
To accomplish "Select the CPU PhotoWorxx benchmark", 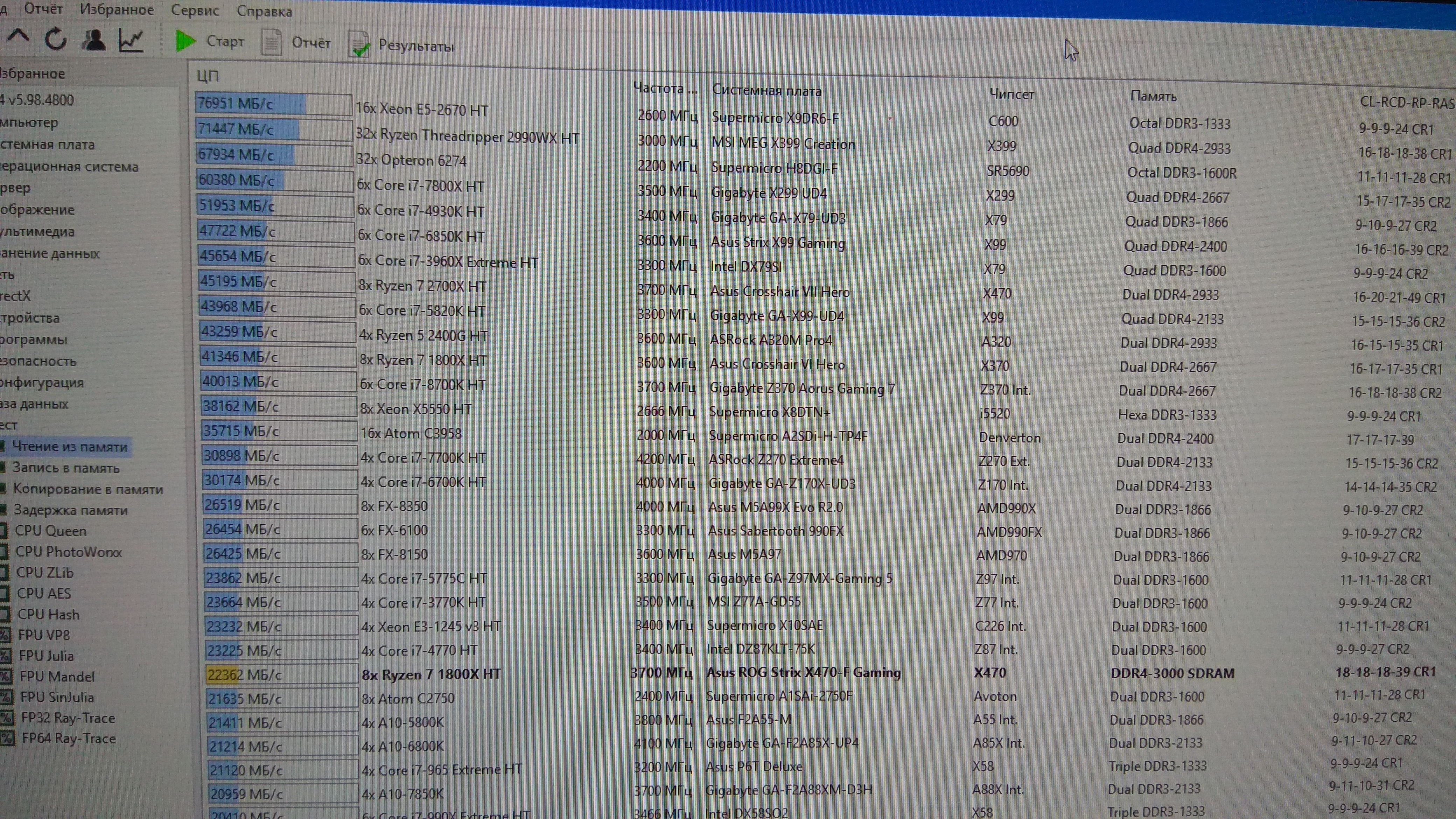I will (68, 552).
